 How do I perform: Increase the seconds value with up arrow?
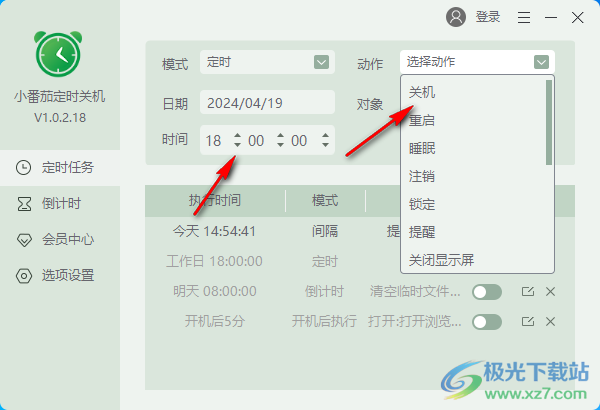325,136
